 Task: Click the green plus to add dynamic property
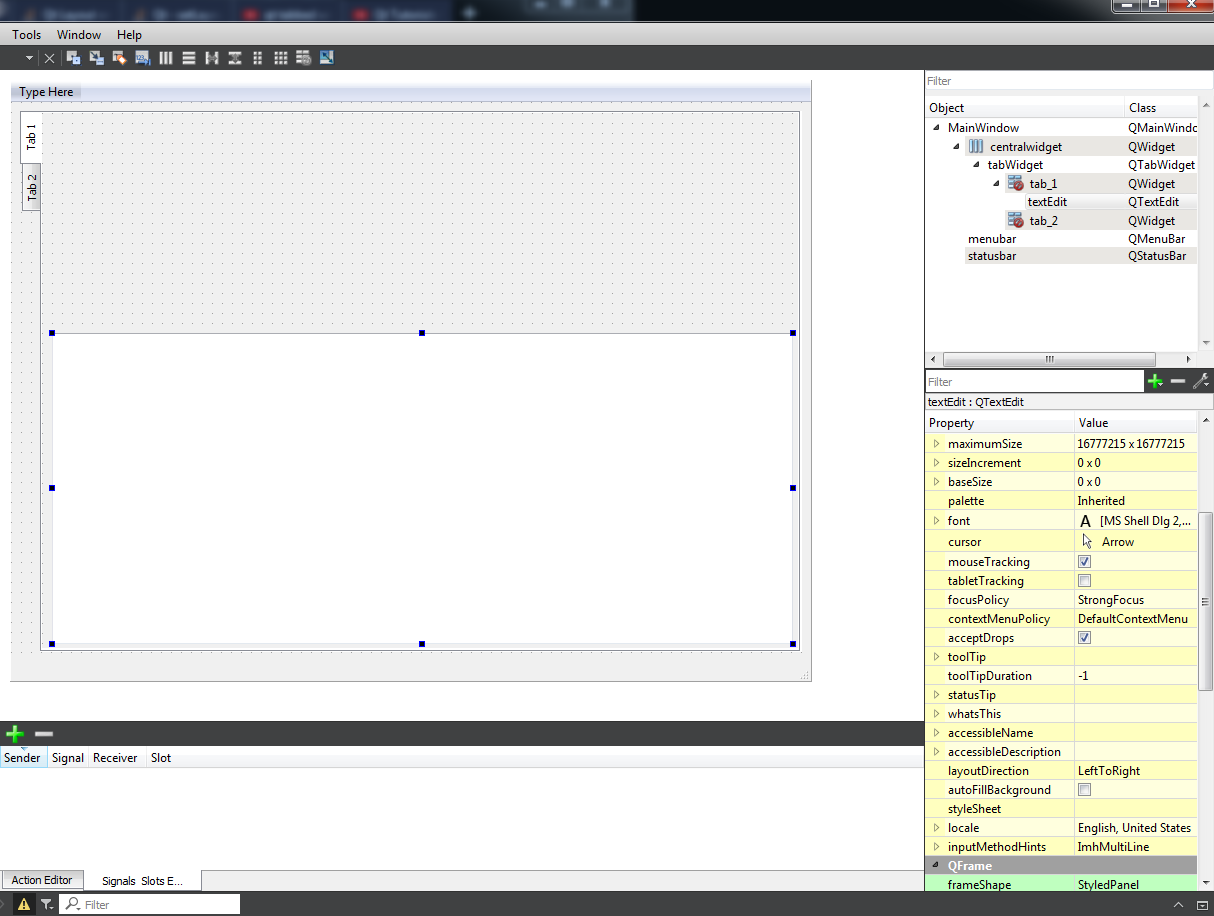coord(1155,381)
